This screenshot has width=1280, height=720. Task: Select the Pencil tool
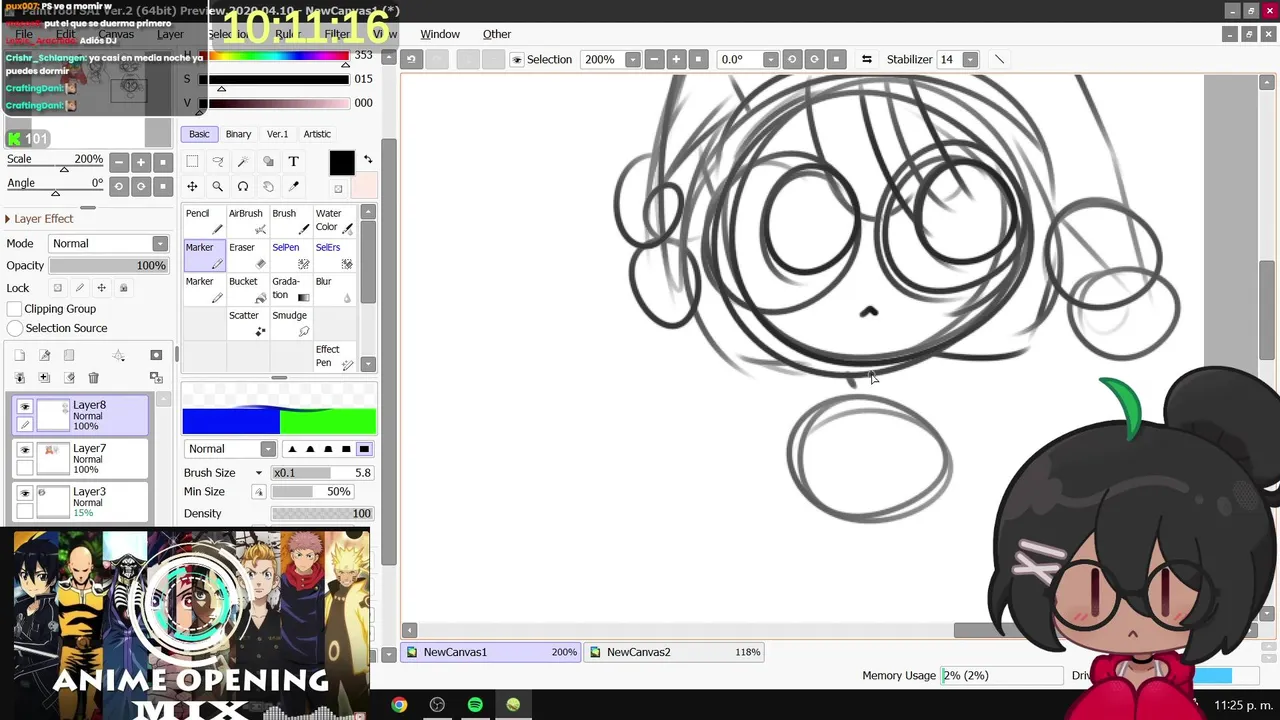(204, 221)
